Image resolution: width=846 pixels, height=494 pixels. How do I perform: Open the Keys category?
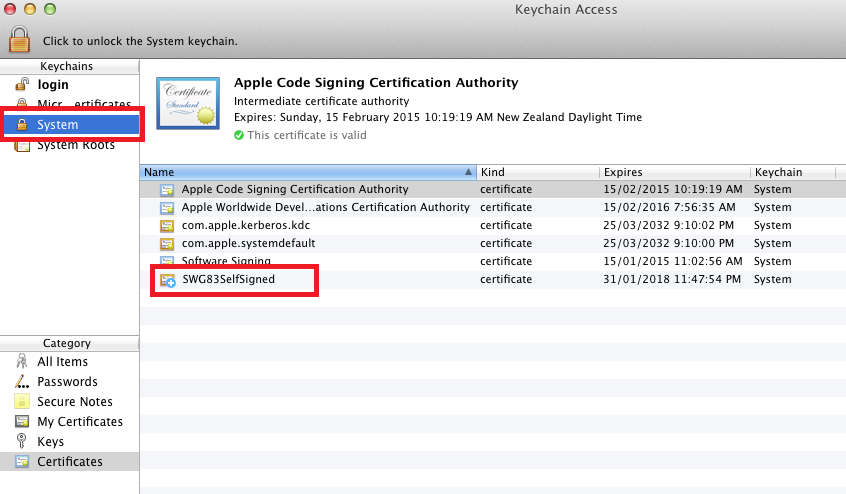tap(50, 442)
